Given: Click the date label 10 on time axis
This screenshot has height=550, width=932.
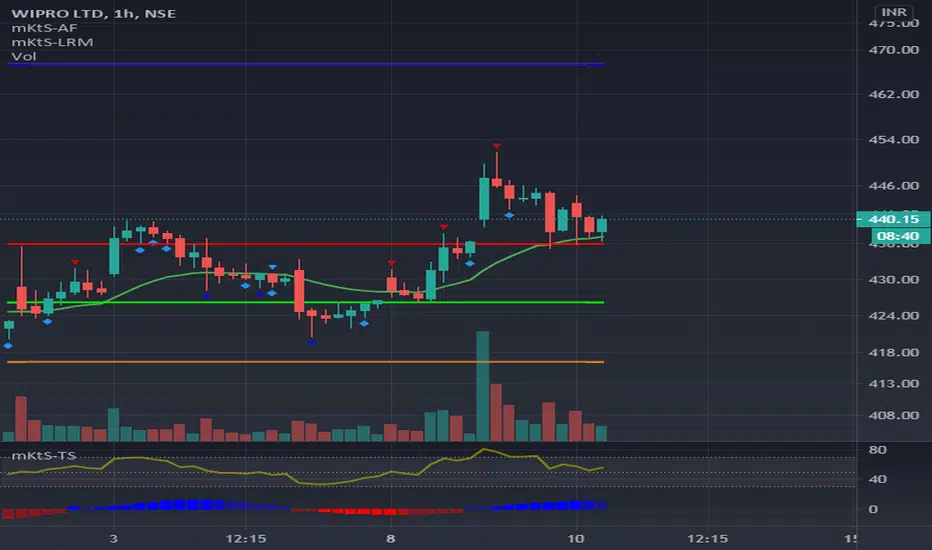Looking at the screenshot, I should click(x=575, y=539).
